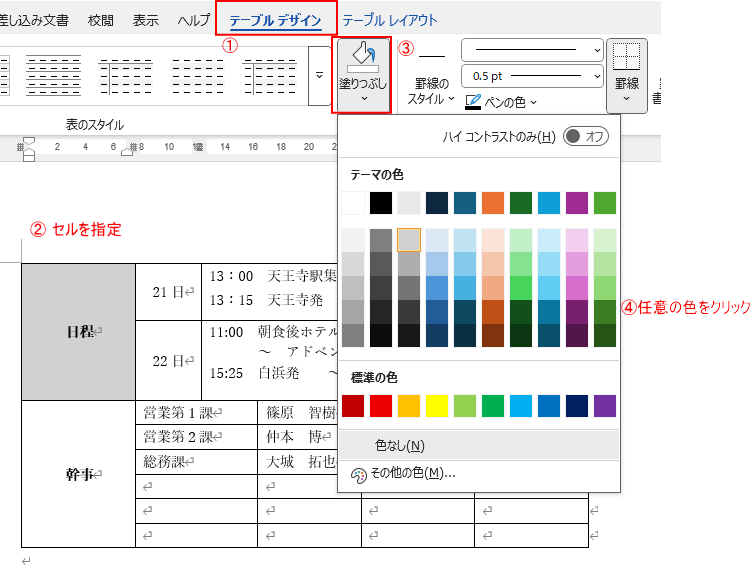The image size is (750, 579).
Task: Click the その他の色 palette icon
Action: tap(359, 475)
